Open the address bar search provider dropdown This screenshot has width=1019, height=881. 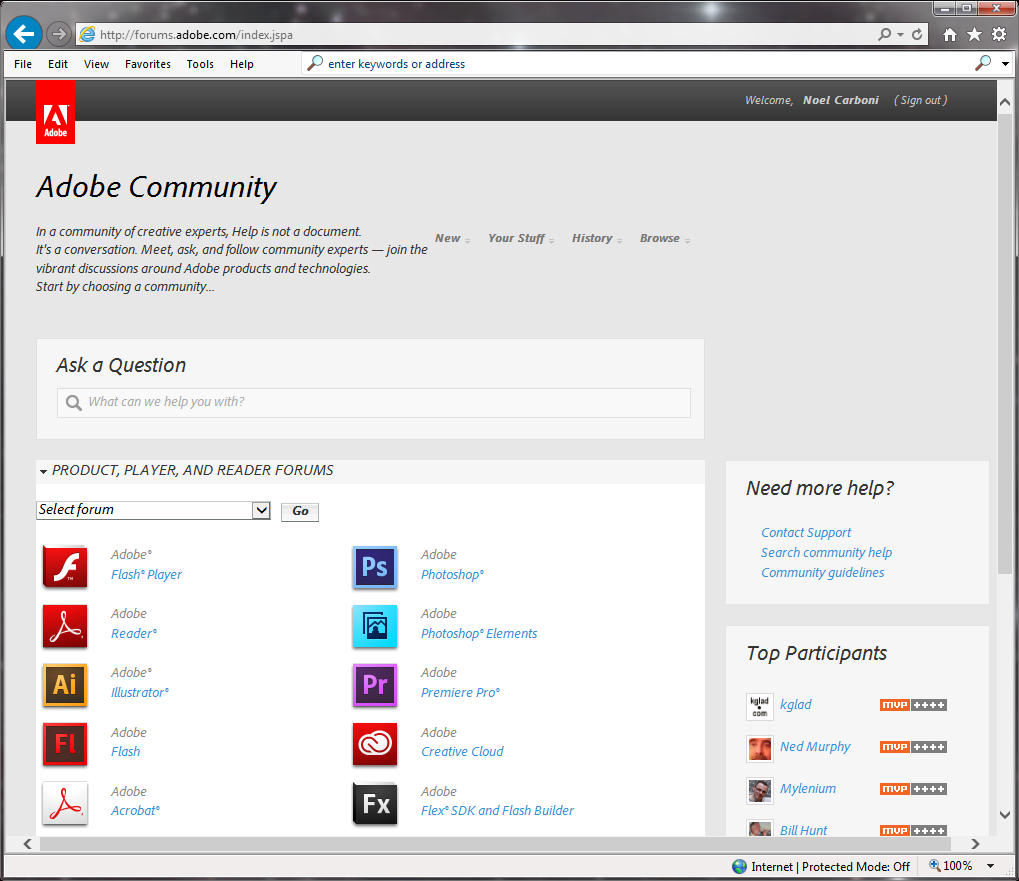(x=900, y=34)
